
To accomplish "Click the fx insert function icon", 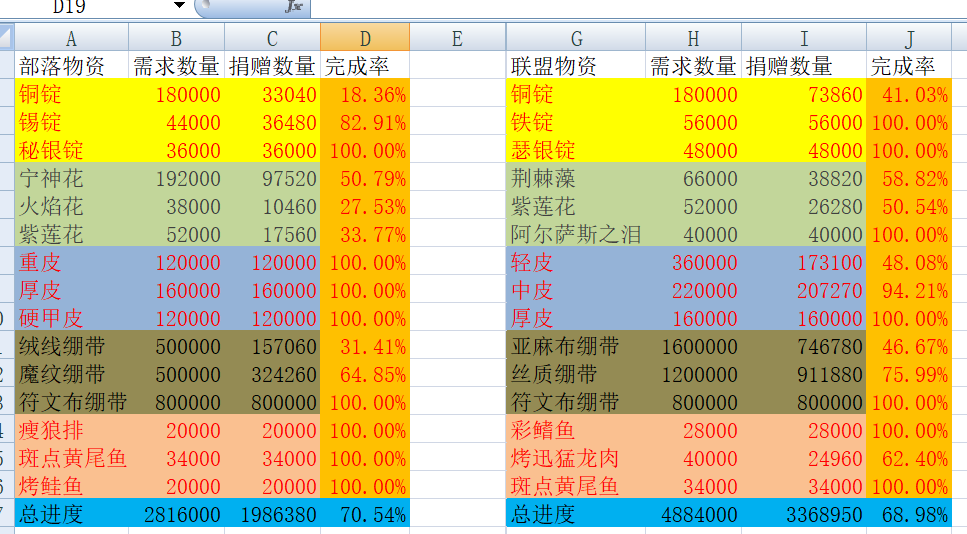I will [x=293, y=7].
